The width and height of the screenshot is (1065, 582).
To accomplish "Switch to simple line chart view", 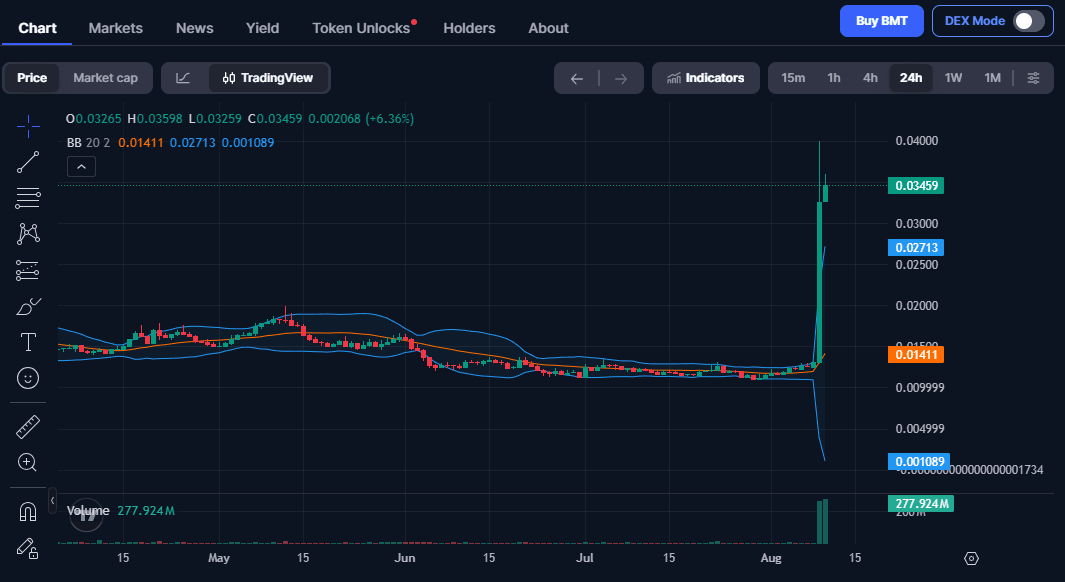I will pos(183,78).
